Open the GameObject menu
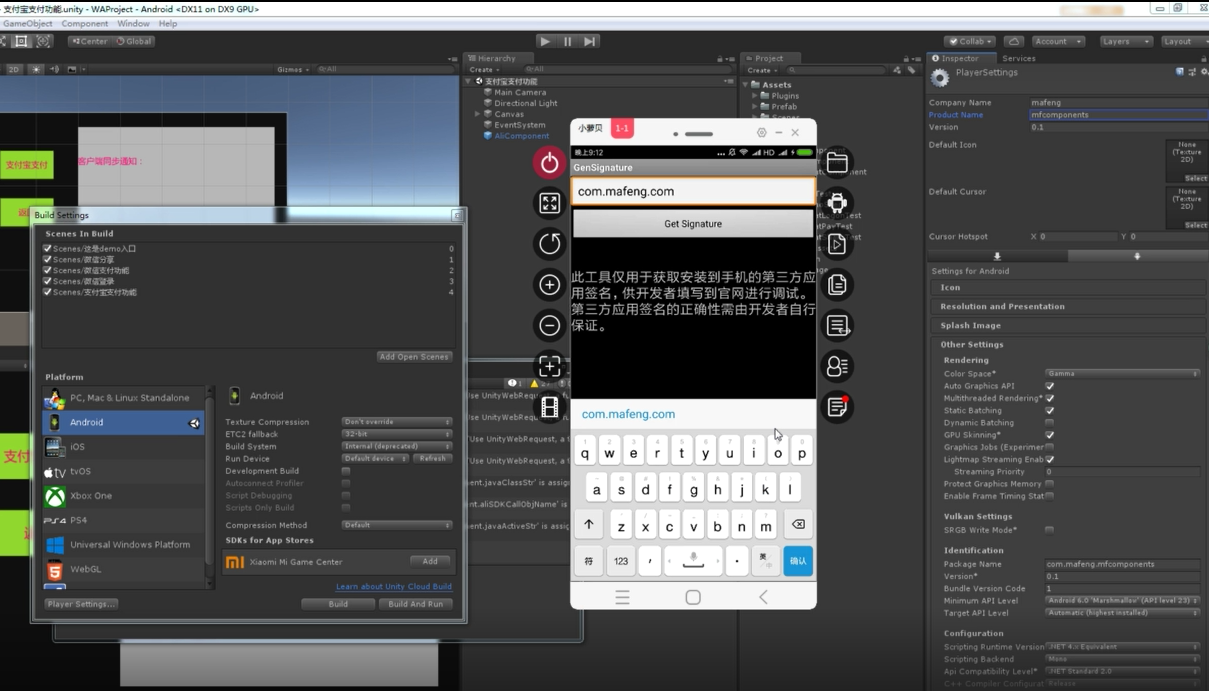Image resolution: width=1209 pixels, height=691 pixels. click(27, 23)
